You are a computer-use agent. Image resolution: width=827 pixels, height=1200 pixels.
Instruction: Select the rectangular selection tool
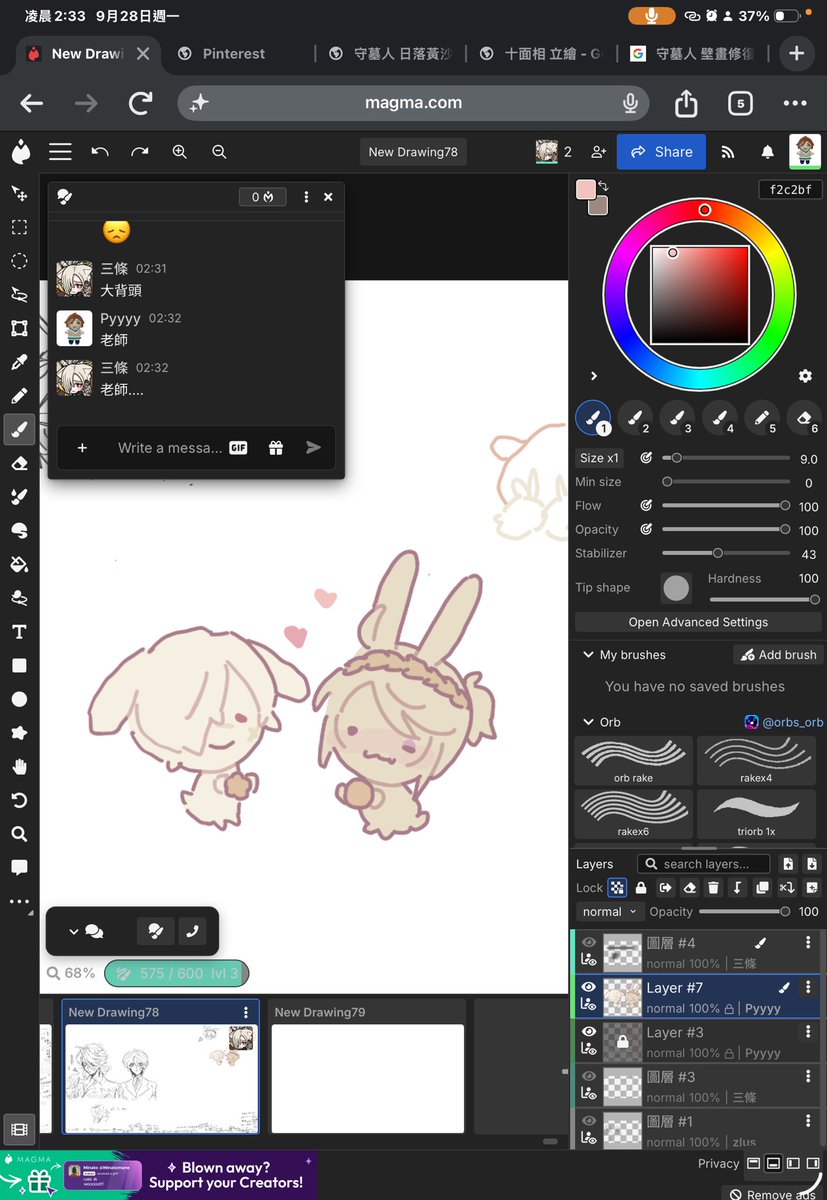pos(19,227)
